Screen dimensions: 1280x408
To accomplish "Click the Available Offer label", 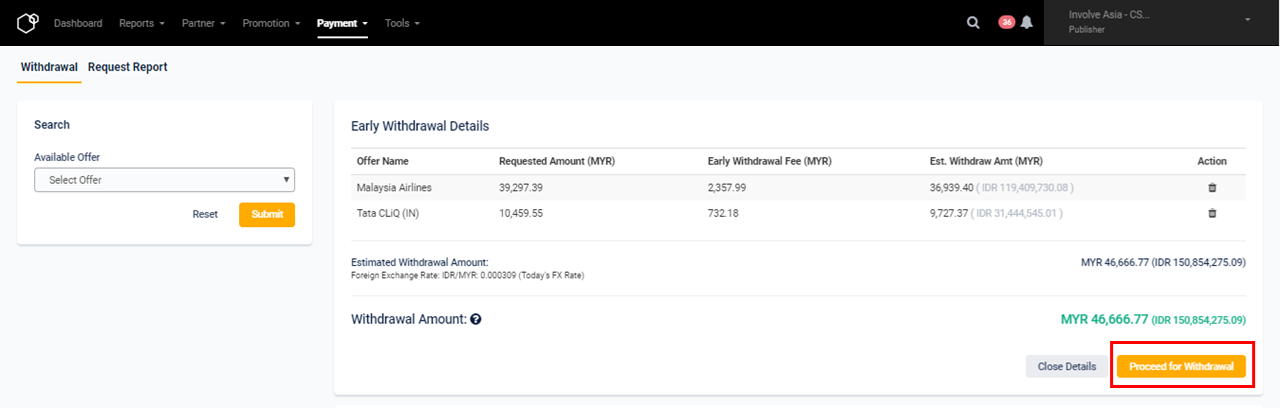I will 67,157.
